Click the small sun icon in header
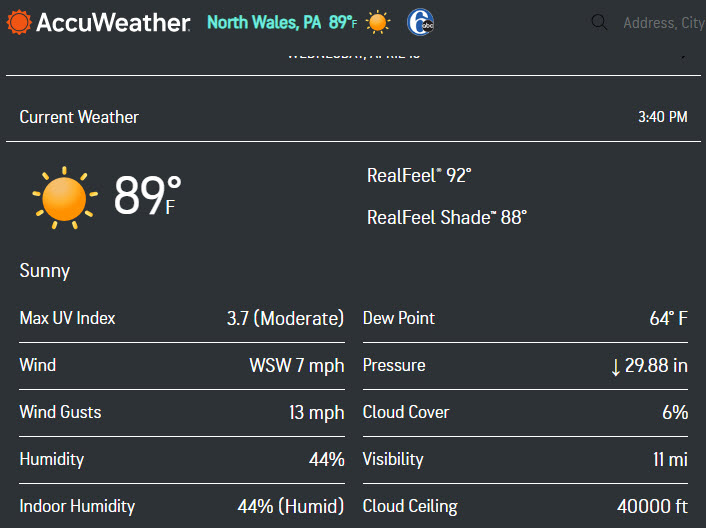 (378, 22)
